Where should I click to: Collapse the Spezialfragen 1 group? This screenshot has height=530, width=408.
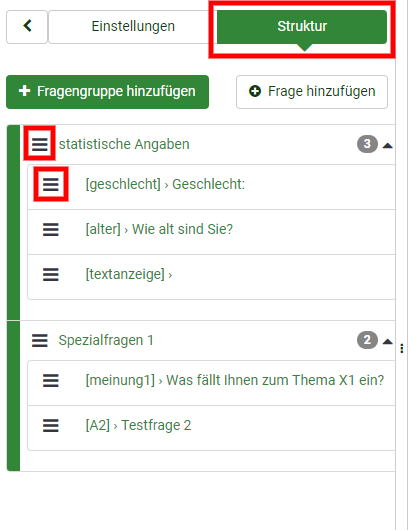[x=387, y=342]
